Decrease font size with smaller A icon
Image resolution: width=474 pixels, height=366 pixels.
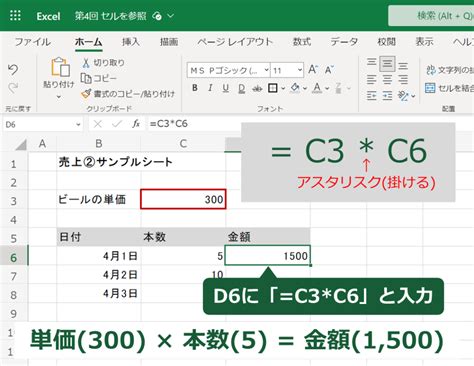(329, 70)
